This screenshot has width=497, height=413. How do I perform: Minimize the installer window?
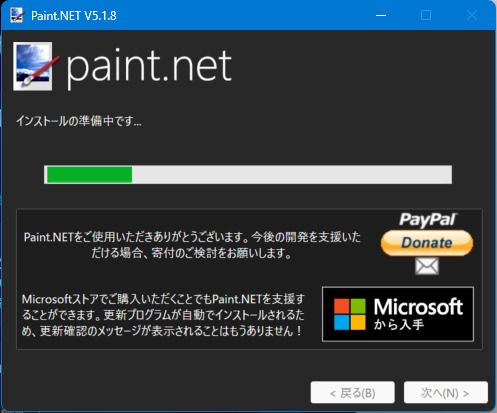(381, 15)
